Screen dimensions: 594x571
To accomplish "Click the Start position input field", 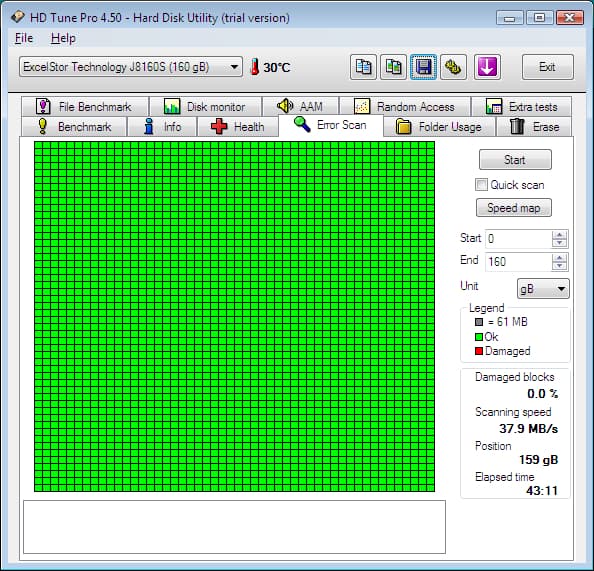I will tap(518, 239).
